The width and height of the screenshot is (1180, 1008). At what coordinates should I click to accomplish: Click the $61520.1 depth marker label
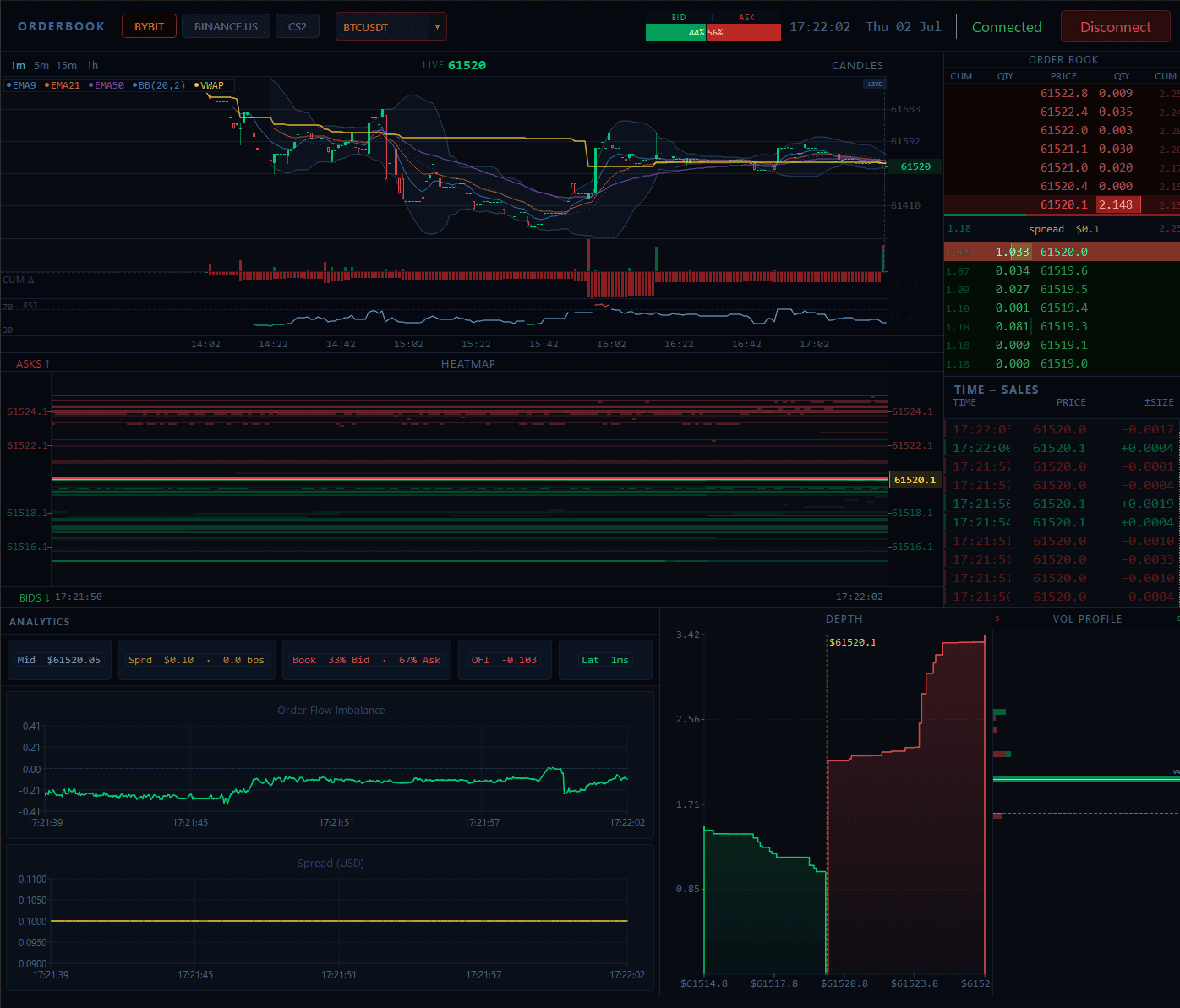coord(852,642)
